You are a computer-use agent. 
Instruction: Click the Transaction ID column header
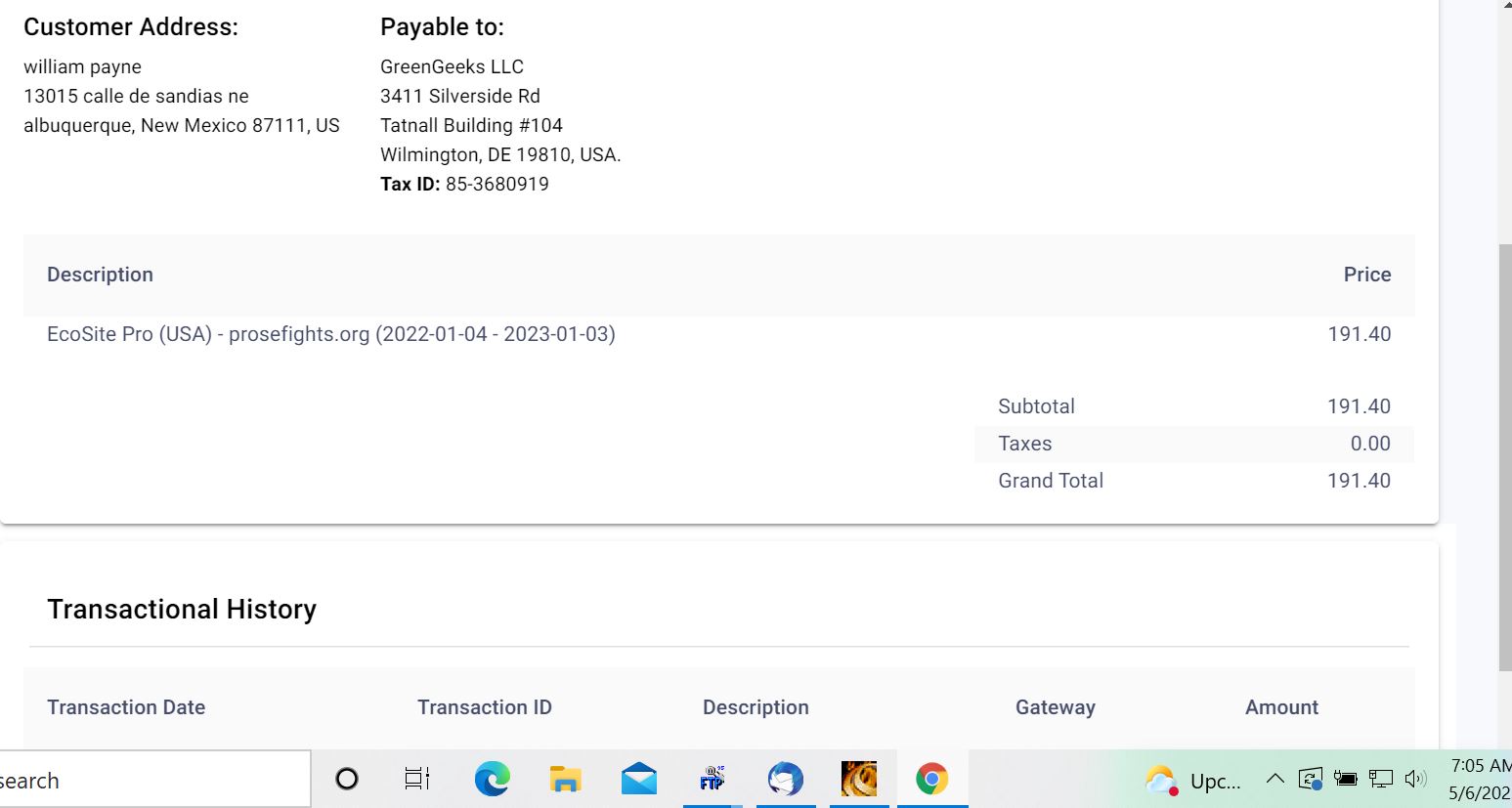pos(485,707)
